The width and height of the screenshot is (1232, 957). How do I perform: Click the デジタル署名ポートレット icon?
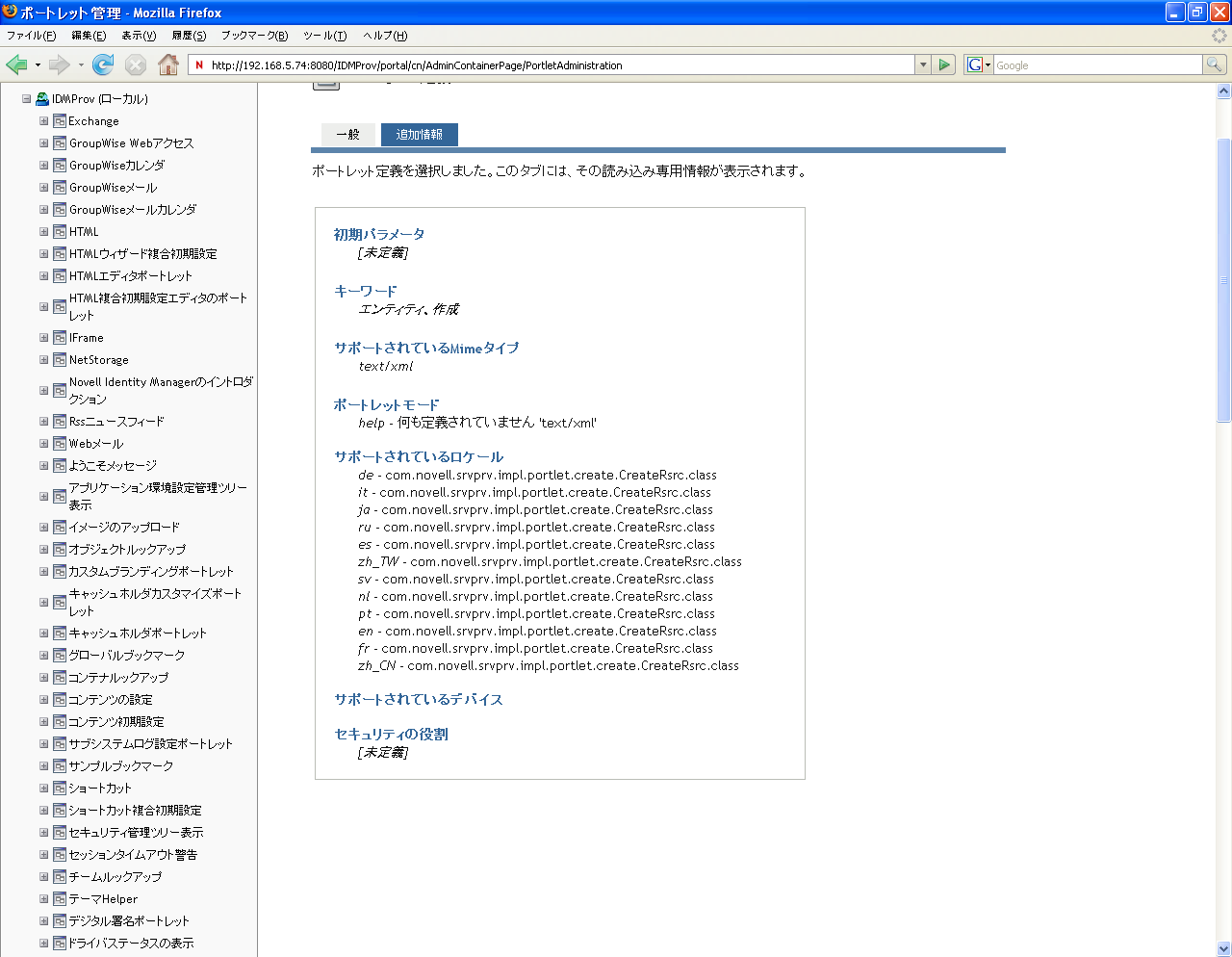click(60, 921)
